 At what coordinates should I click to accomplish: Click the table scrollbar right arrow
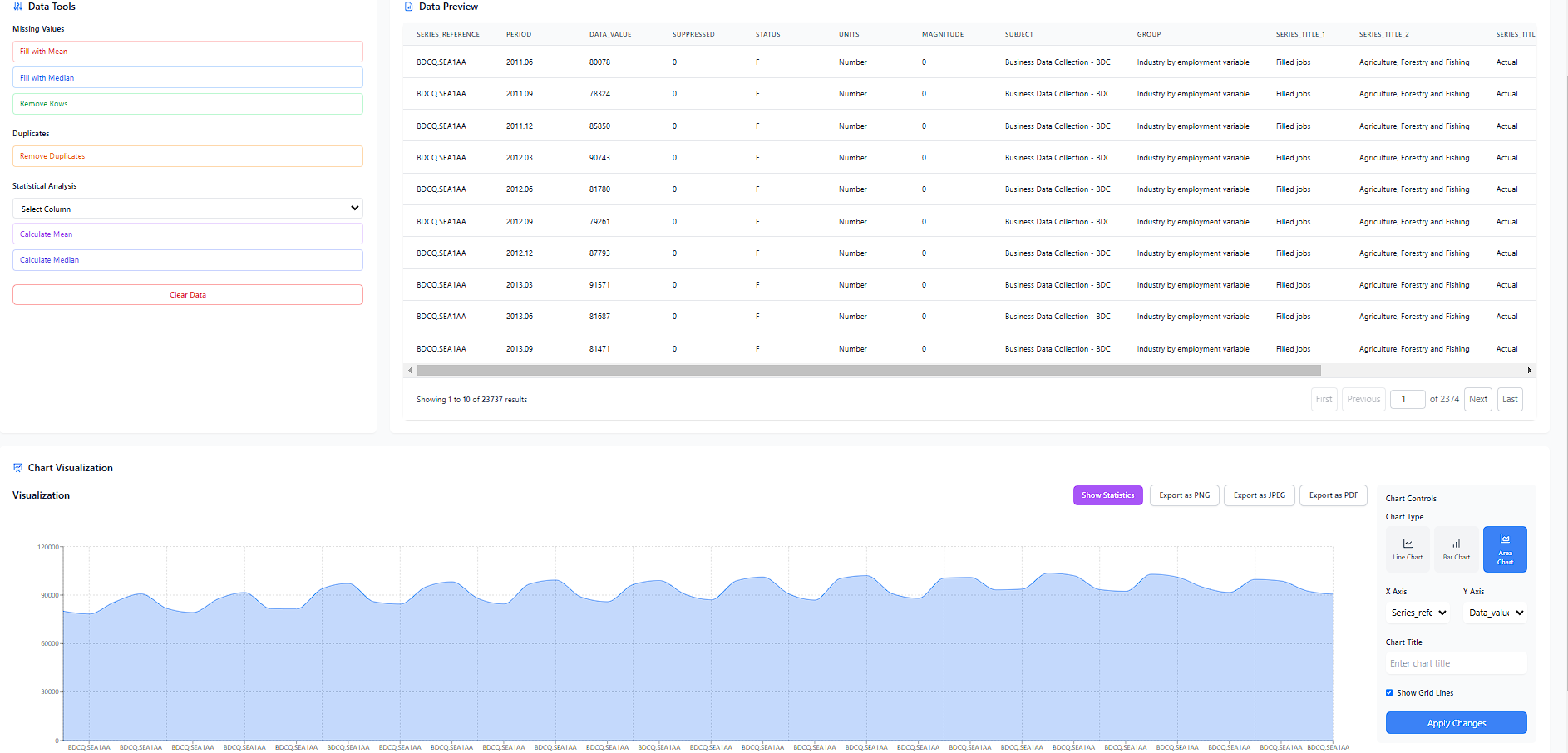click(x=1530, y=371)
